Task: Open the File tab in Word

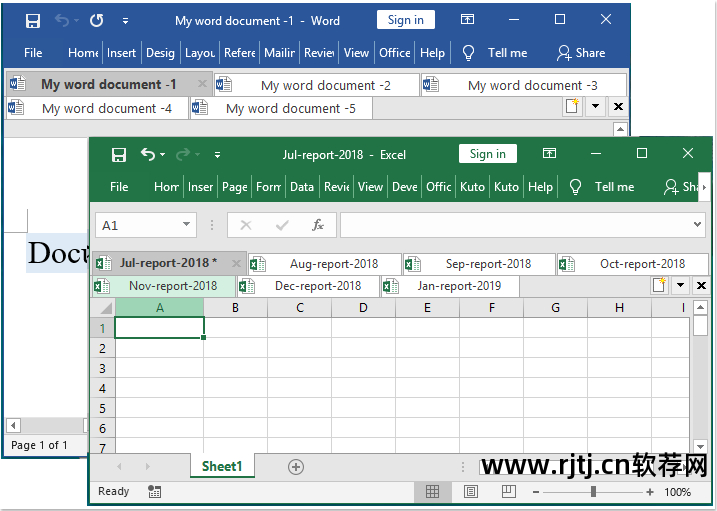Action: point(33,53)
